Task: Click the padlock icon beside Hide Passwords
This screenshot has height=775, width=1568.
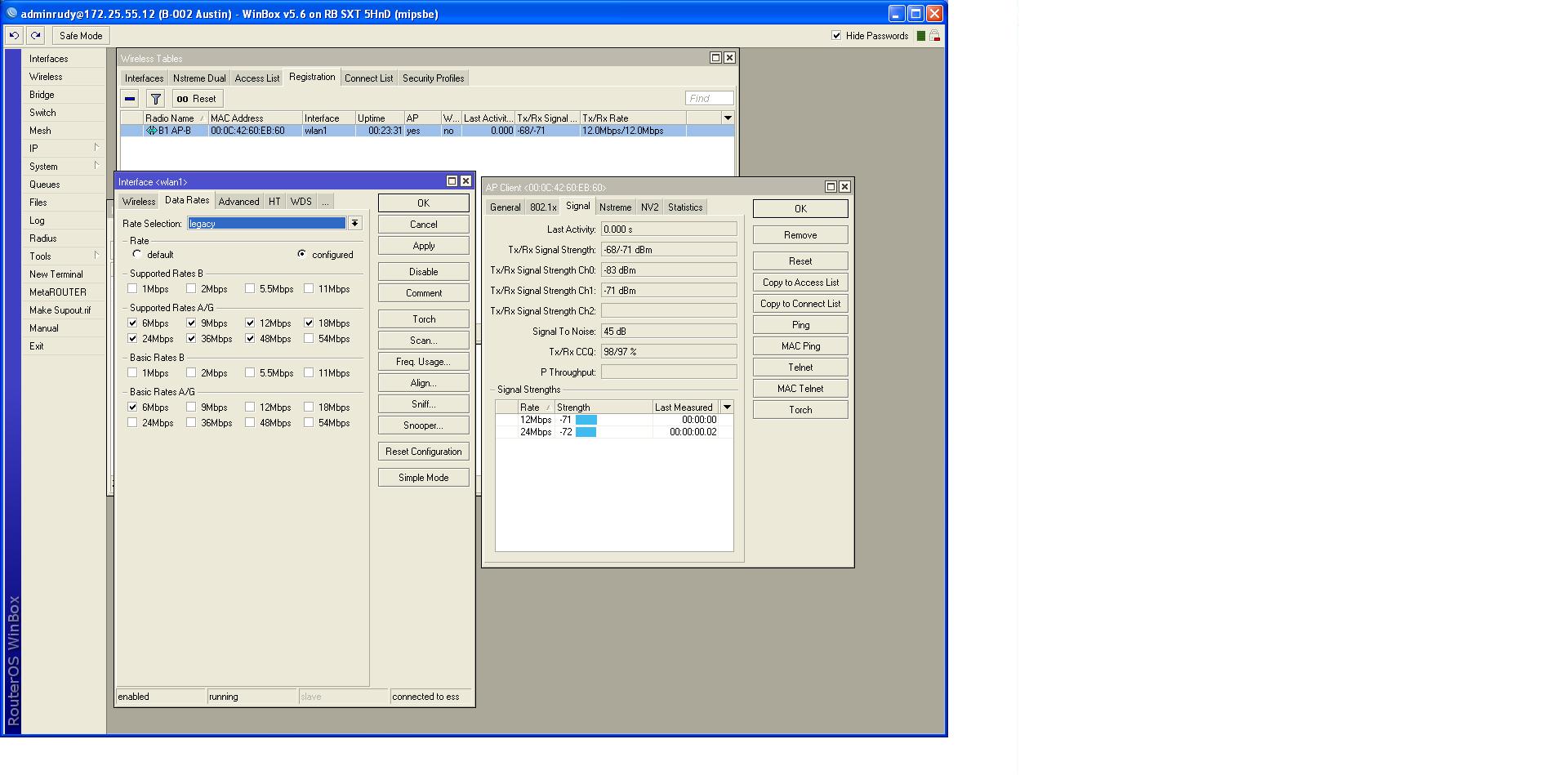Action: pyautogui.click(x=934, y=36)
